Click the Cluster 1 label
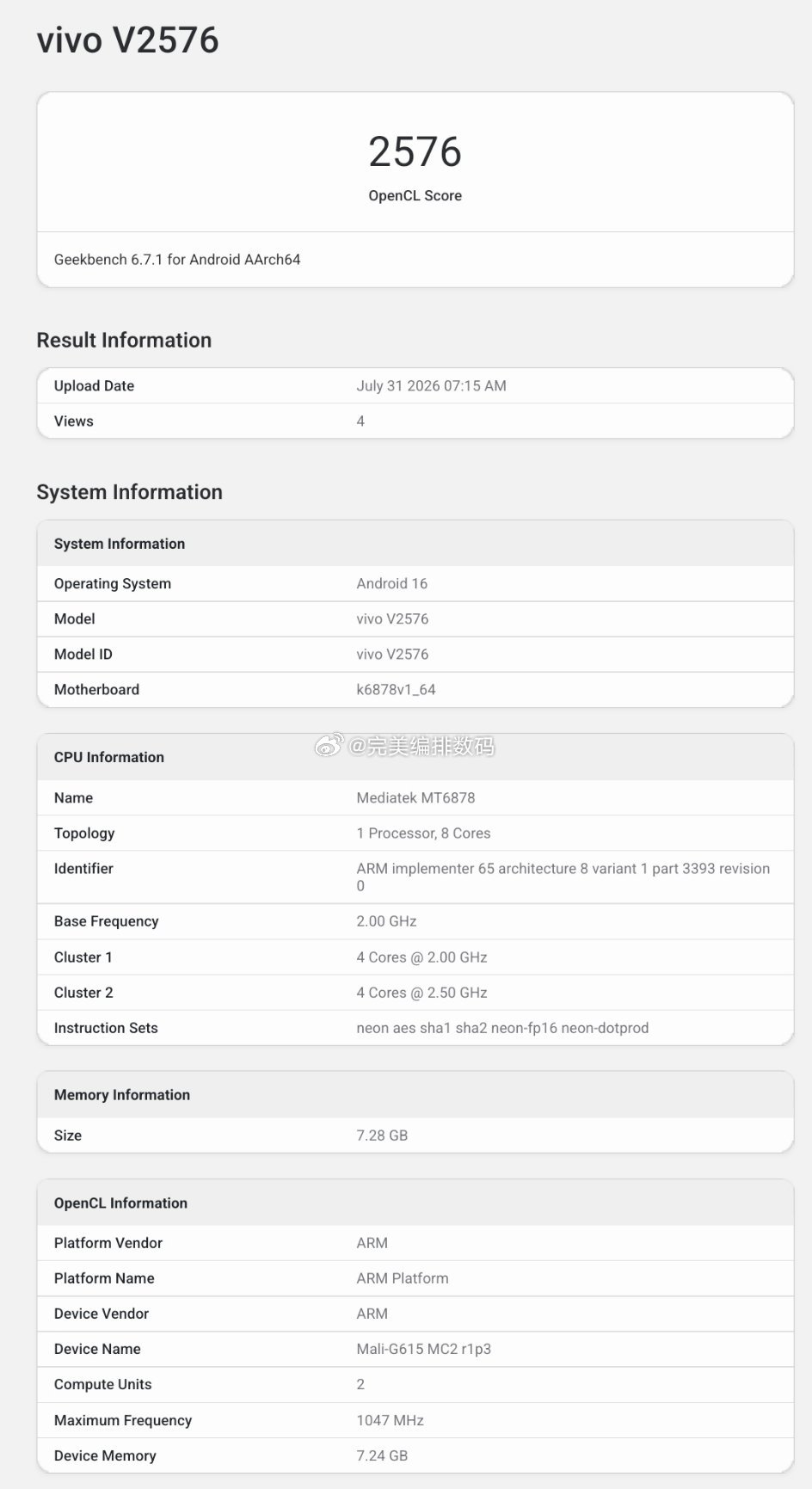The height and width of the screenshot is (1489, 812). [x=83, y=957]
